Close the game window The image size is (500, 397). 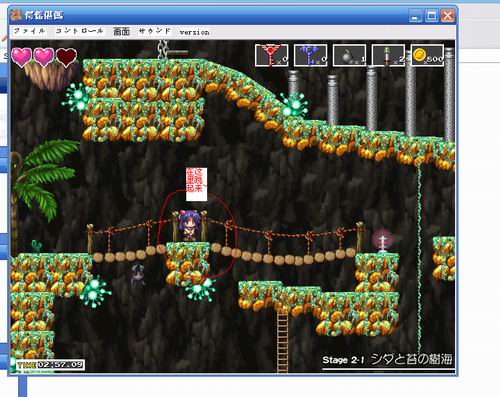tap(448, 16)
